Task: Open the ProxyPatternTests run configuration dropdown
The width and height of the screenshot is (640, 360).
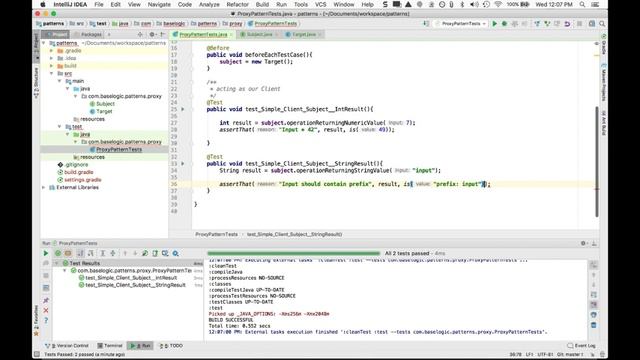Action: pyautogui.click(x=461, y=24)
